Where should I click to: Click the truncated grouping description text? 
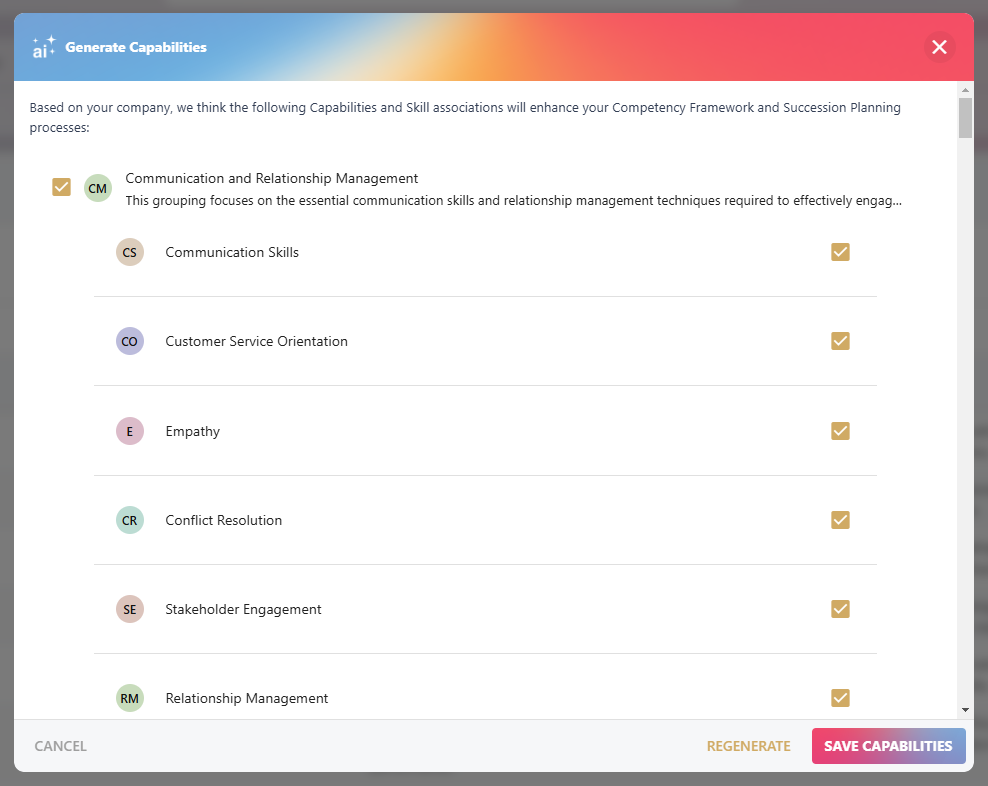(514, 200)
